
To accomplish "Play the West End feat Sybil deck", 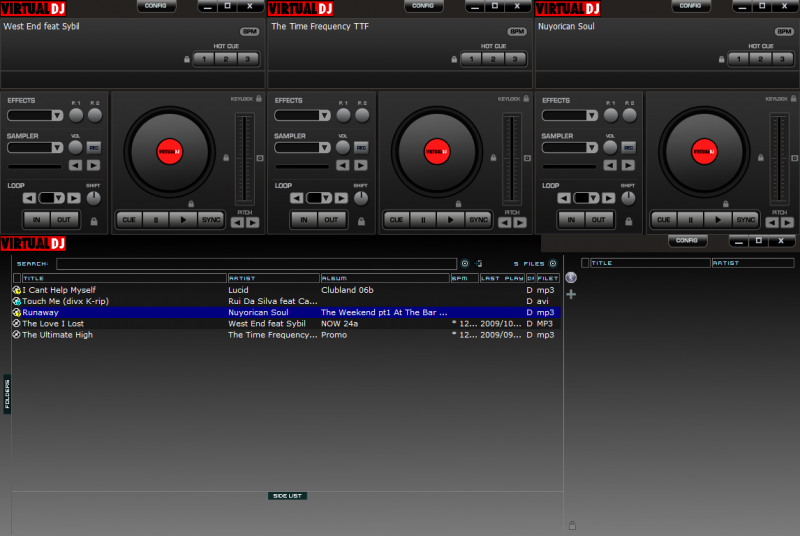I will (x=184, y=220).
